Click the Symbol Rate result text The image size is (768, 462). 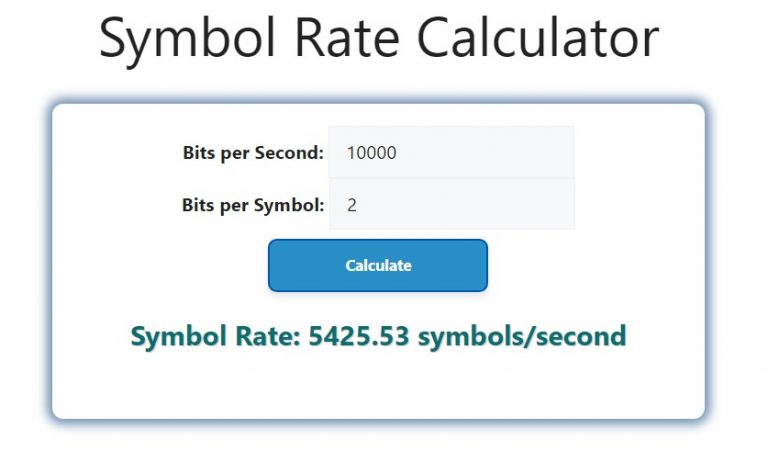[379, 337]
